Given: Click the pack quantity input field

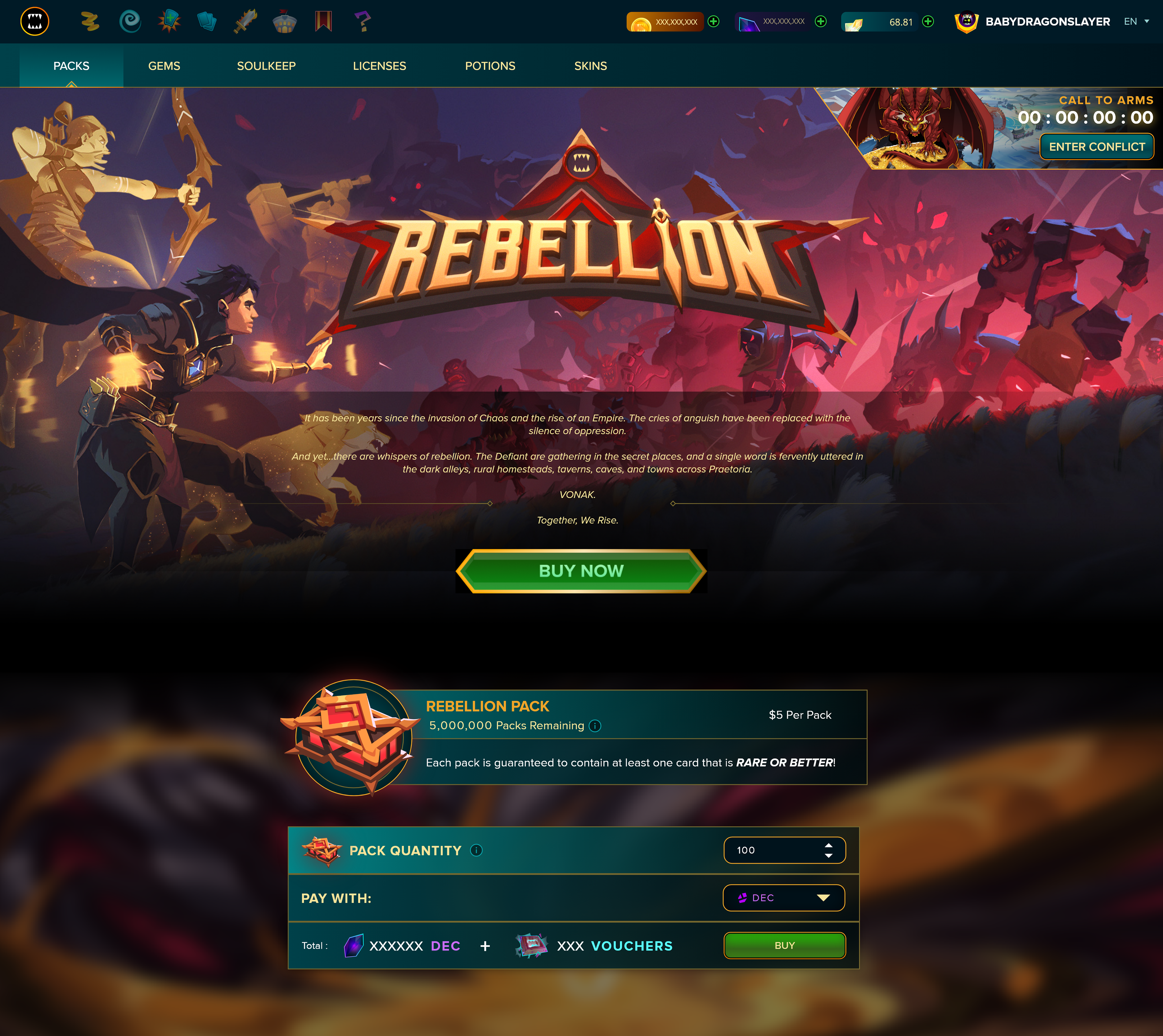Looking at the screenshot, I should click(x=784, y=850).
